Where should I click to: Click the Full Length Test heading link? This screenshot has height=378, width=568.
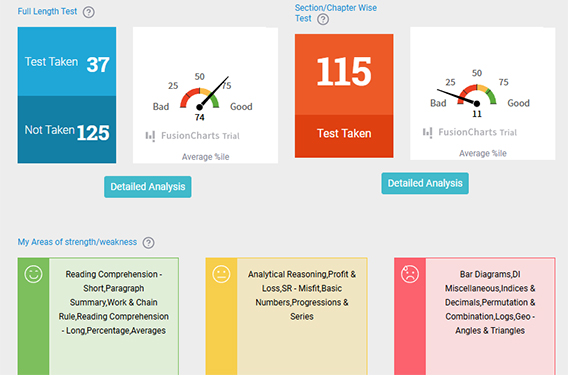tap(47, 12)
